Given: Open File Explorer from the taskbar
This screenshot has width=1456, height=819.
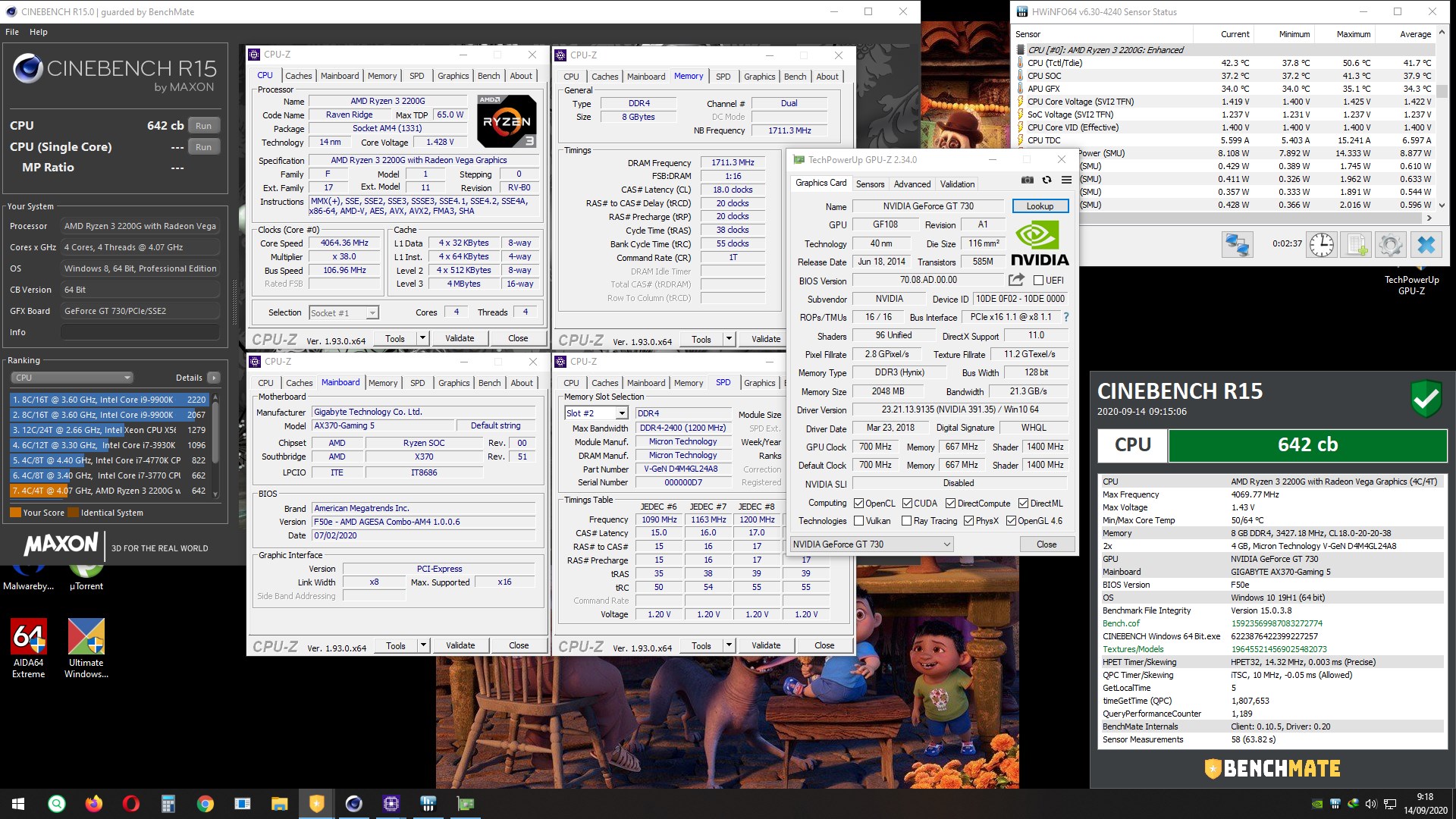Looking at the screenshot, I should 279,804.
